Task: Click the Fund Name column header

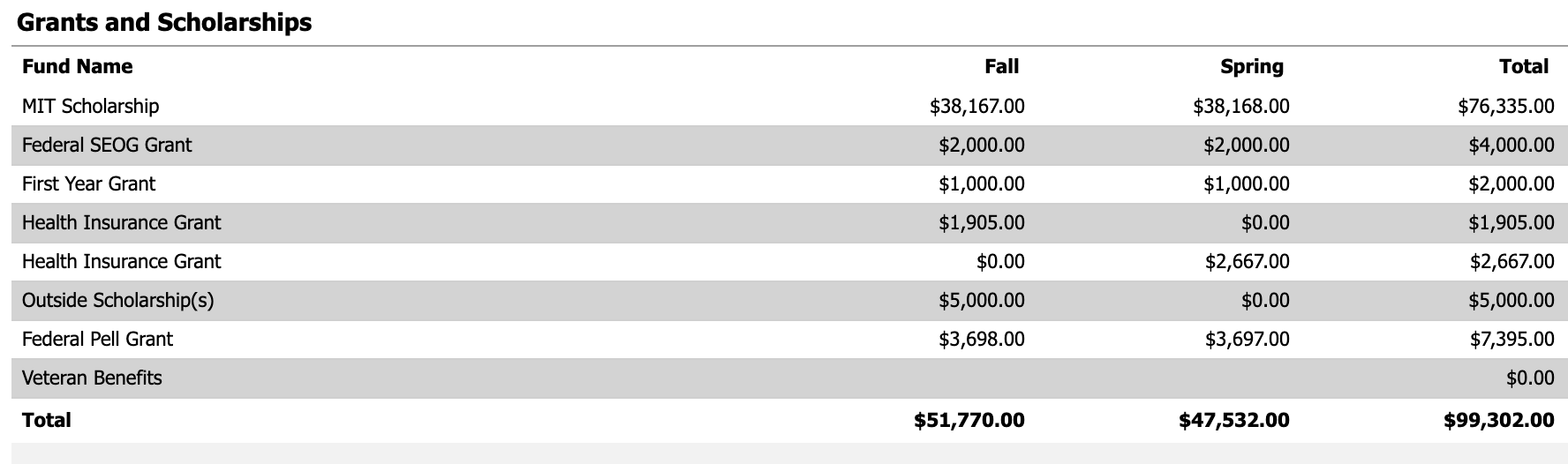Action: [x=78, y=66]
